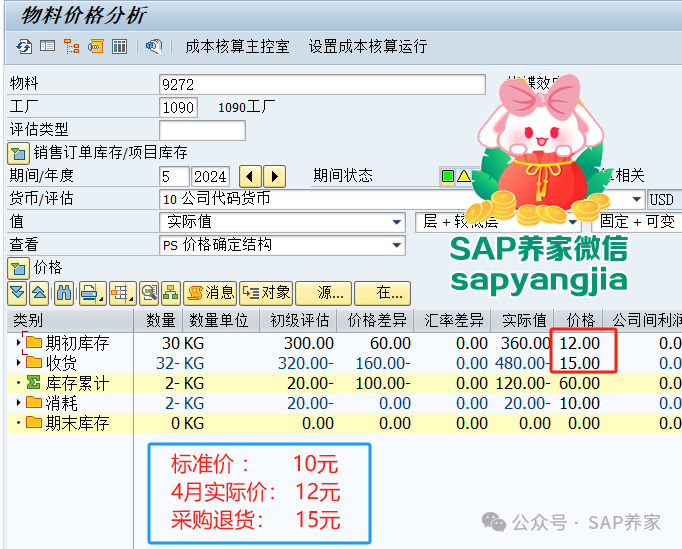Click the 实际值 column header
This screenshot has width=682, height=549.
(523, 321)
